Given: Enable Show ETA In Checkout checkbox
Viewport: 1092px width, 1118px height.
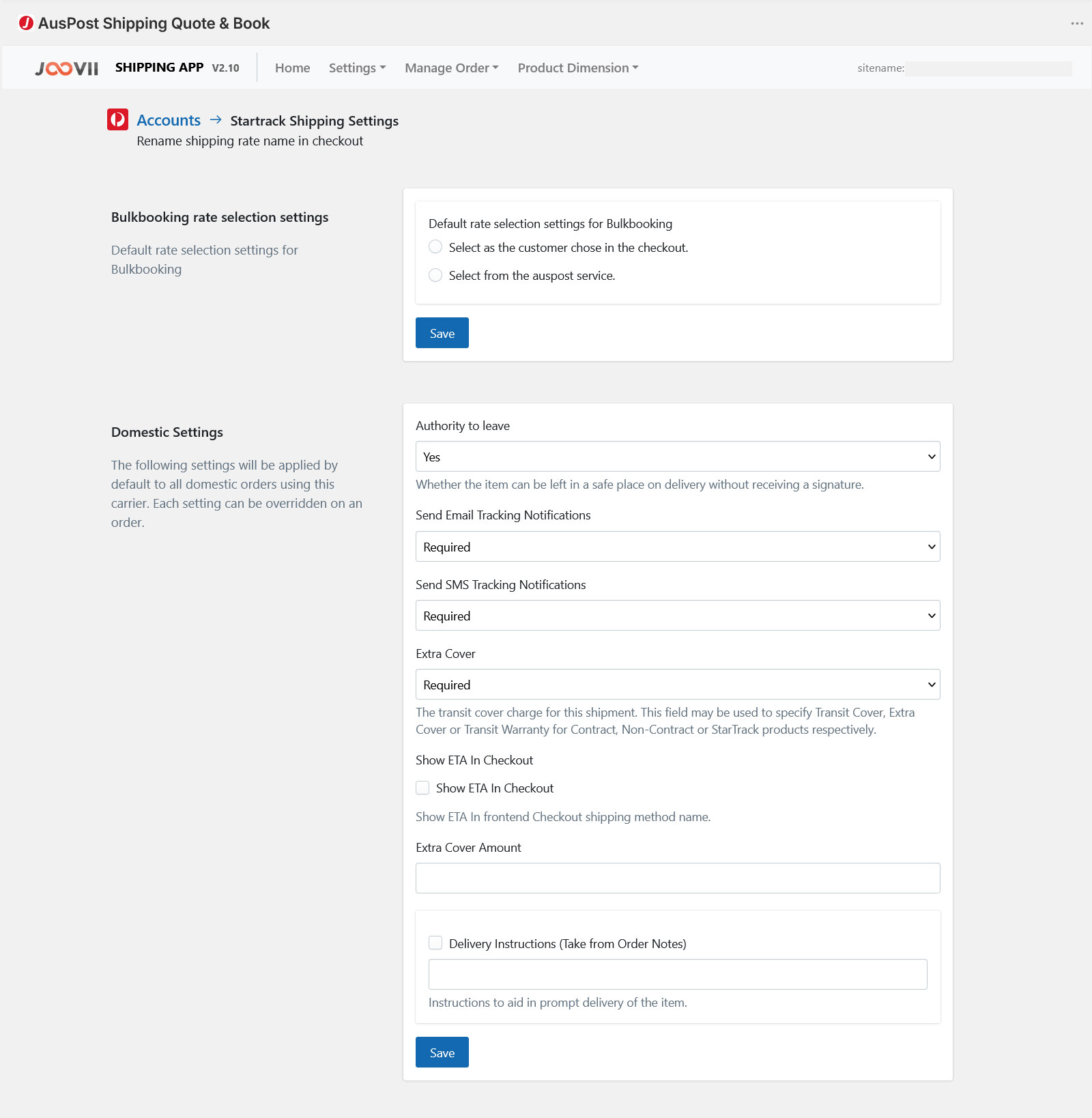Looking at the screenshot, I should pos(422,788).
